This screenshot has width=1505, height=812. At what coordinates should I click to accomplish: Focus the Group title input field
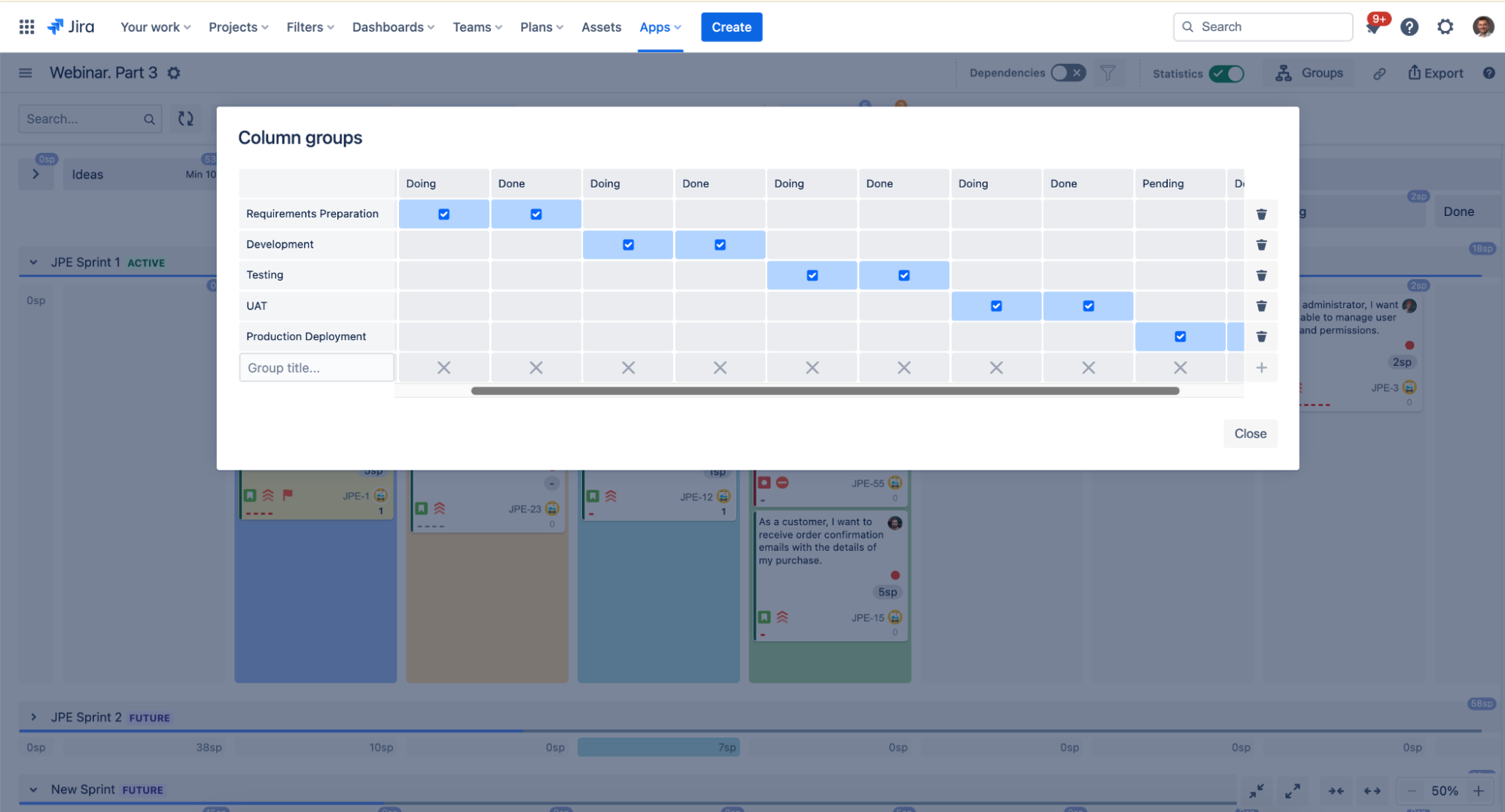point(316,368)
